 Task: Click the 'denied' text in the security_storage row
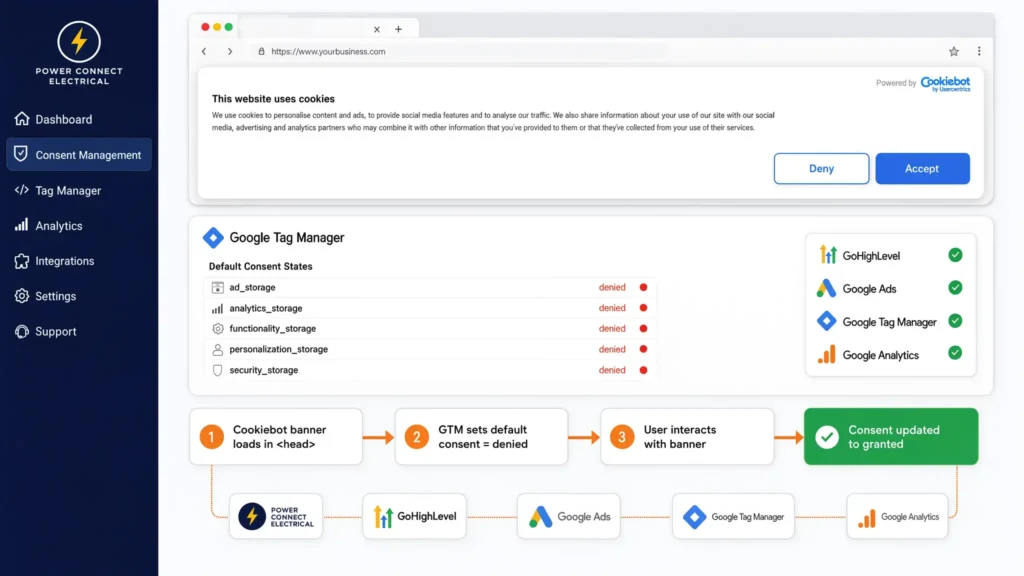612,370
